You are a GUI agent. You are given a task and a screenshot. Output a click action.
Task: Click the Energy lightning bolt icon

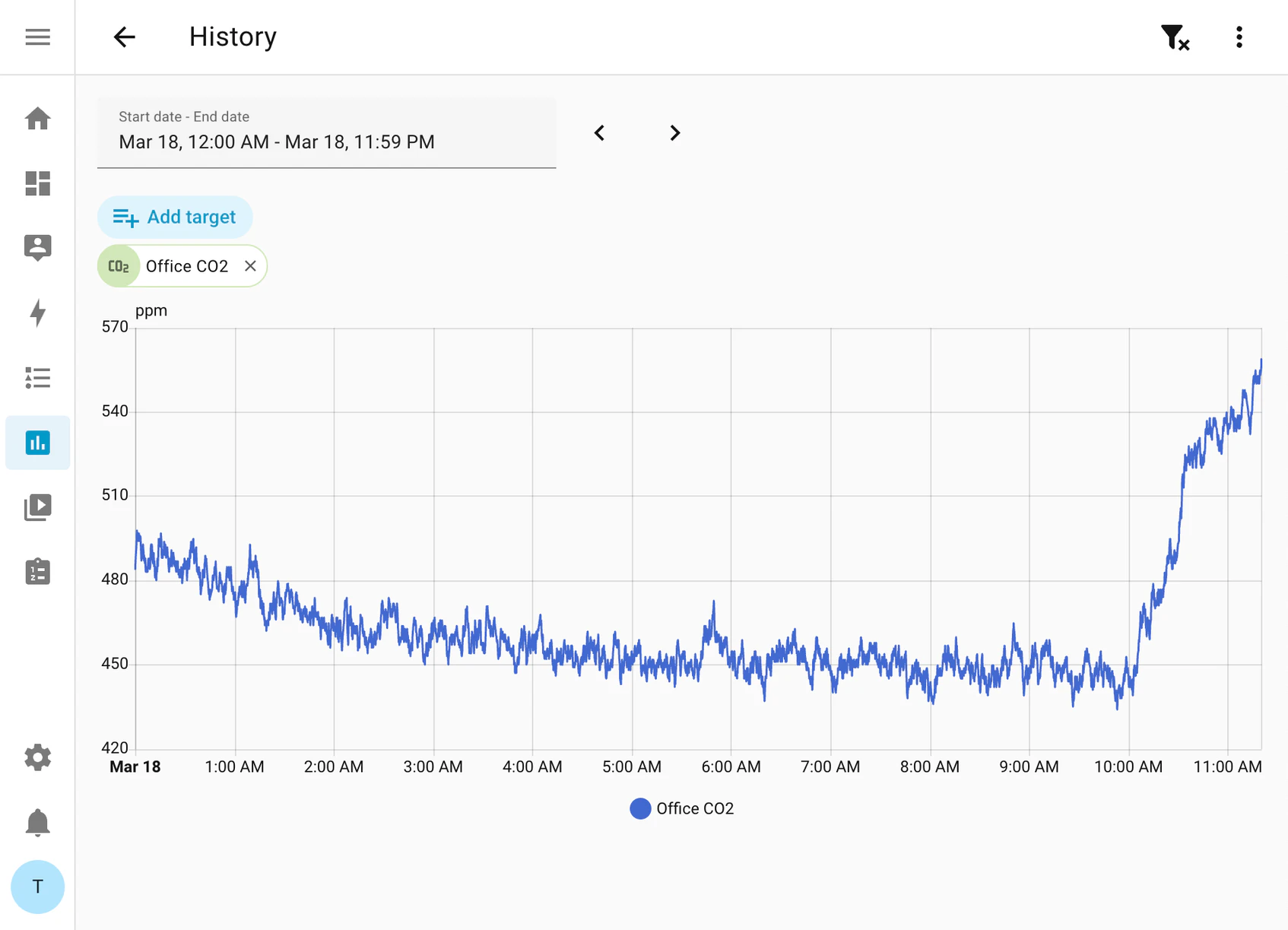coord(37,313)
